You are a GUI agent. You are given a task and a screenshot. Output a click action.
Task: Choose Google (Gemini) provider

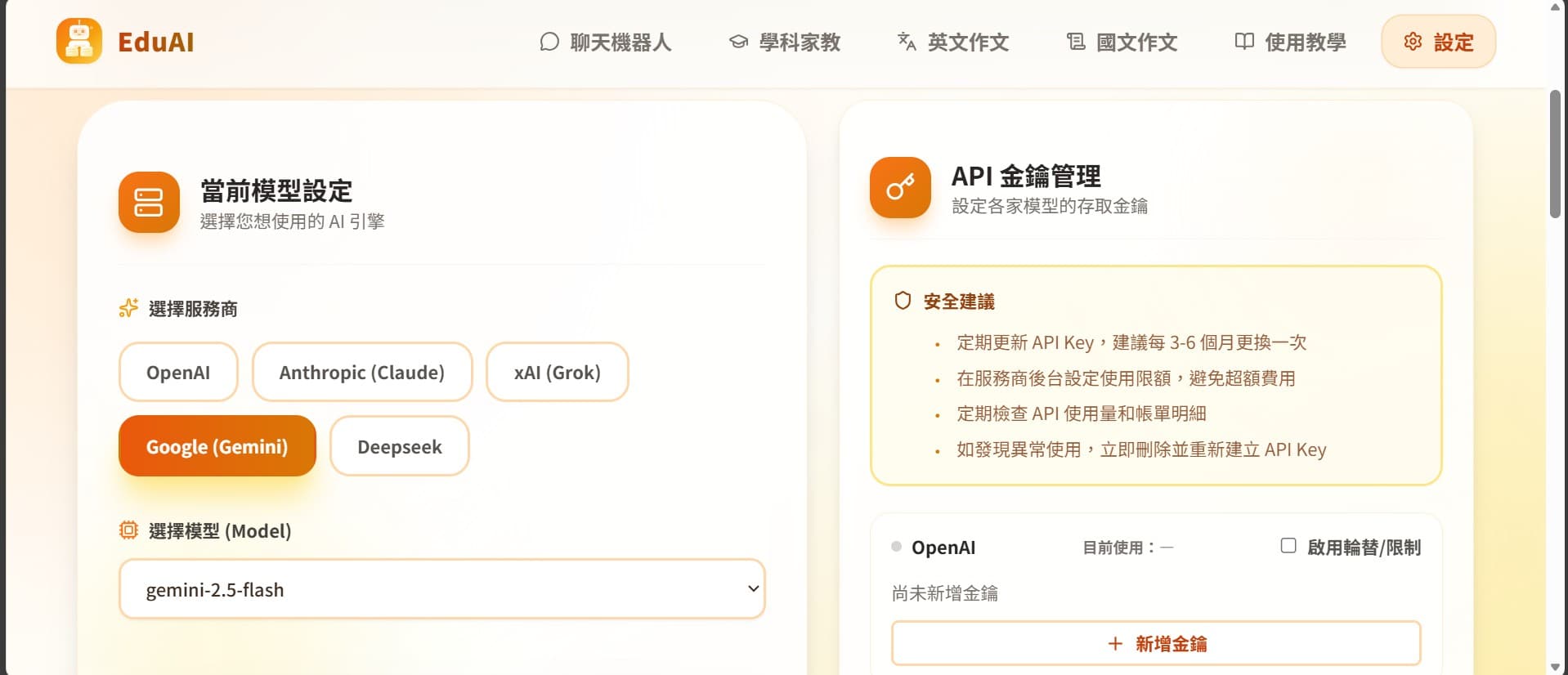pyautogui.click(x=217, y=446)
